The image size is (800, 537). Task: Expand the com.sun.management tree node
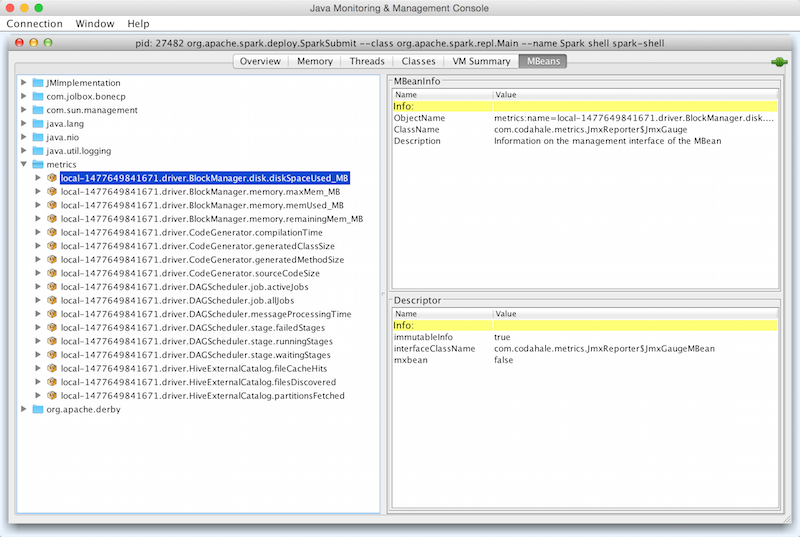point(24,110)
